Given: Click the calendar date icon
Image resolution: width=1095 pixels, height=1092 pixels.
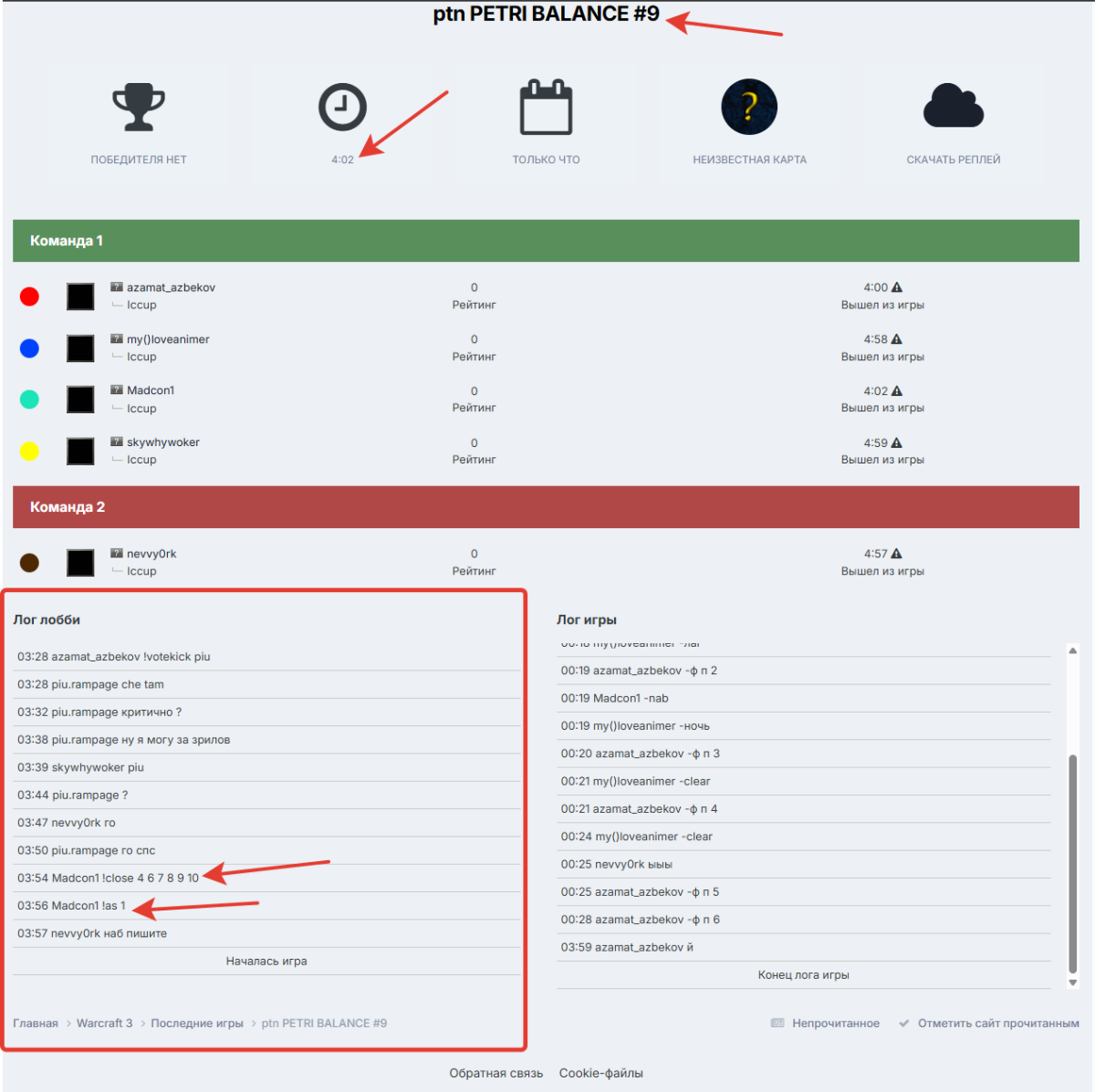Looking at the screenshot, I should point(546,108).
